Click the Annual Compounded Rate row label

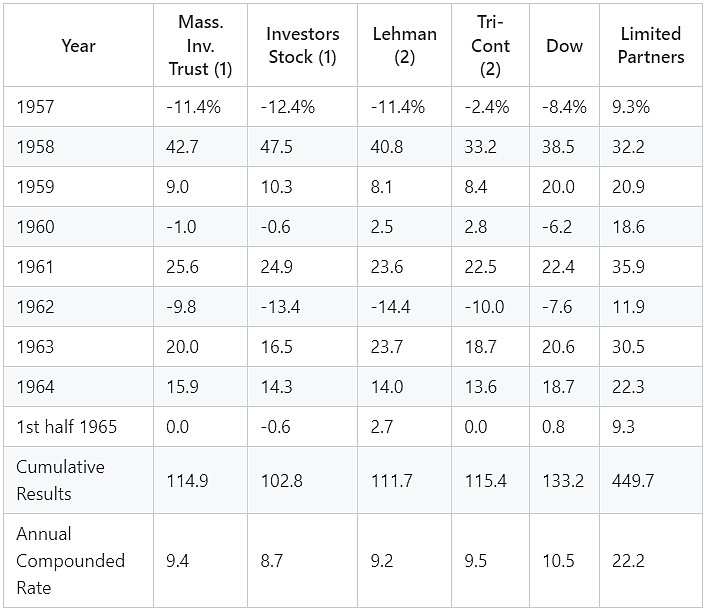[x=70, y=561]
